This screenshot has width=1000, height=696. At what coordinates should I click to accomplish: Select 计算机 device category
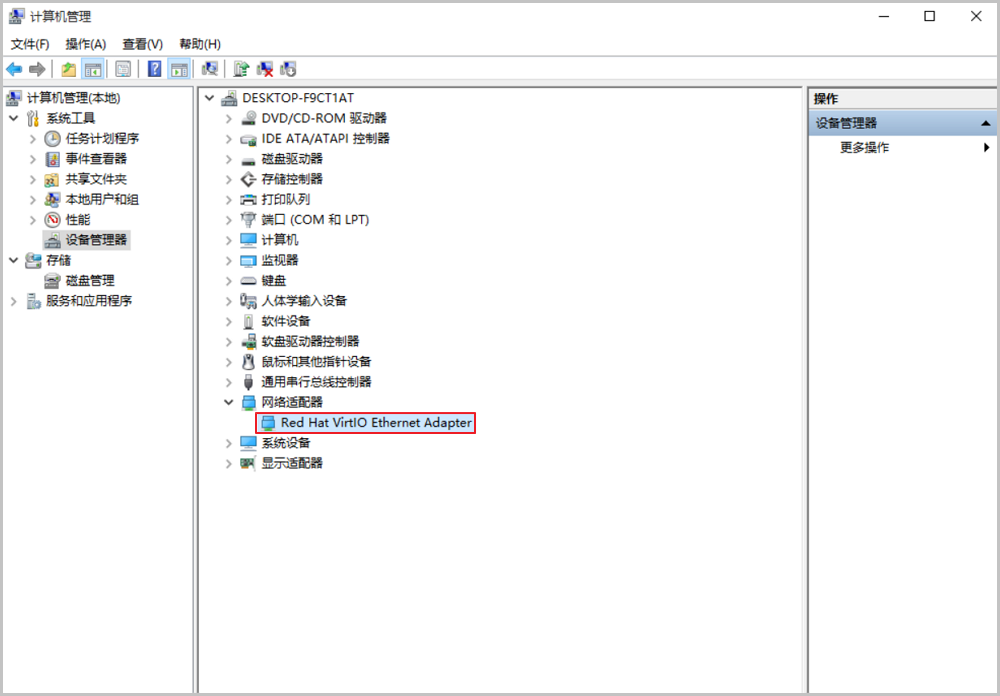click(x=279, y=240)
